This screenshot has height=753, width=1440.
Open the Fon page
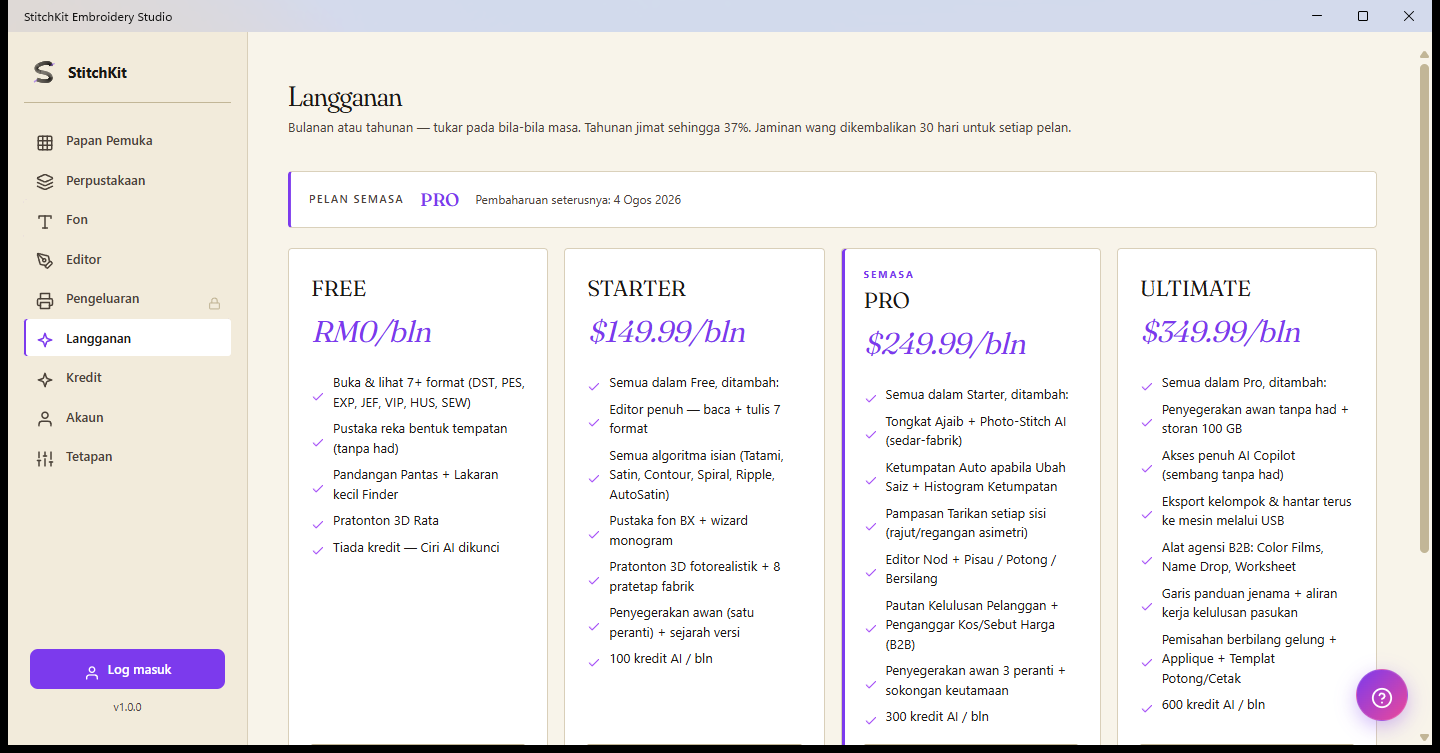tap(128, 220)
